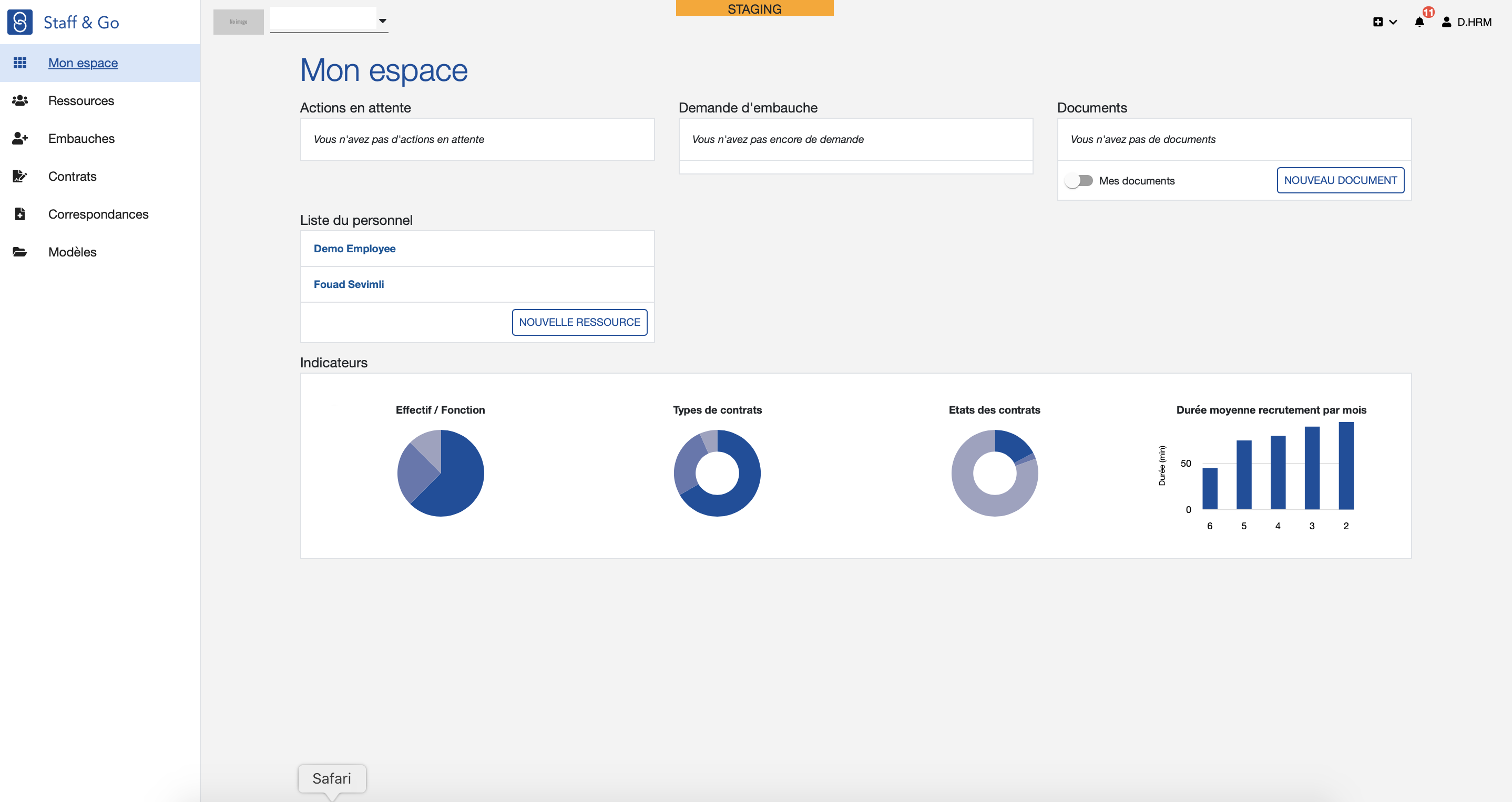This screenshot has height=802, width=1512.
Task: Click the Modèles folder icon
Action: coord(20,252)
